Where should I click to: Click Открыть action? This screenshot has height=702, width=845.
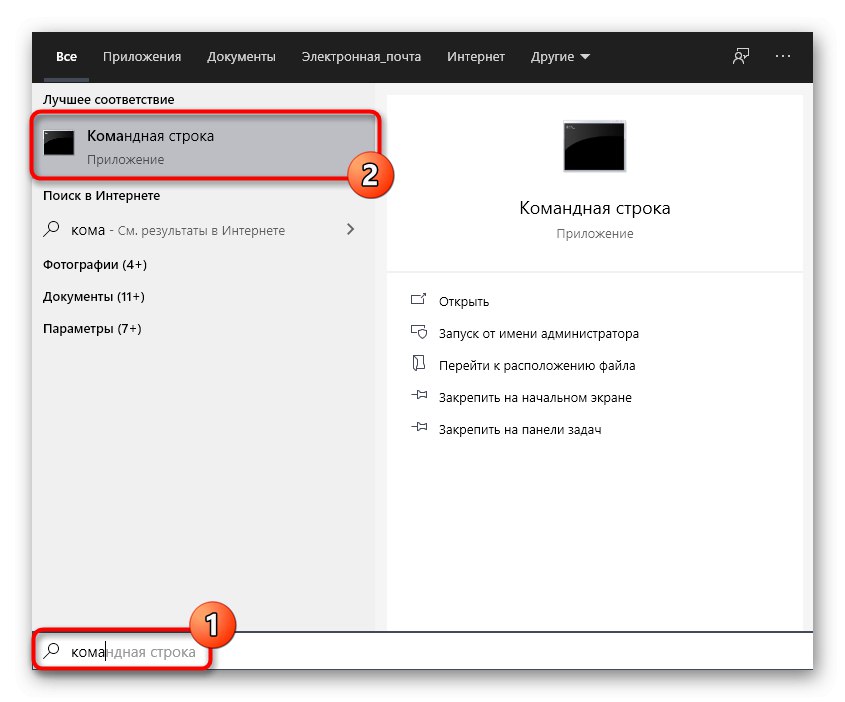point(464,302)
